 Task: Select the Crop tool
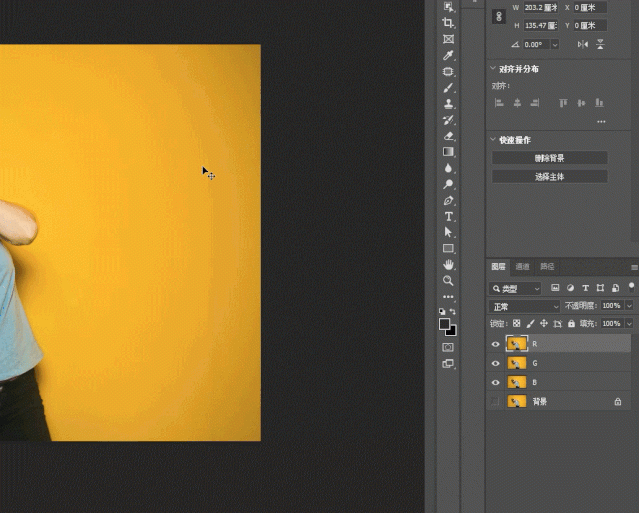448,23
